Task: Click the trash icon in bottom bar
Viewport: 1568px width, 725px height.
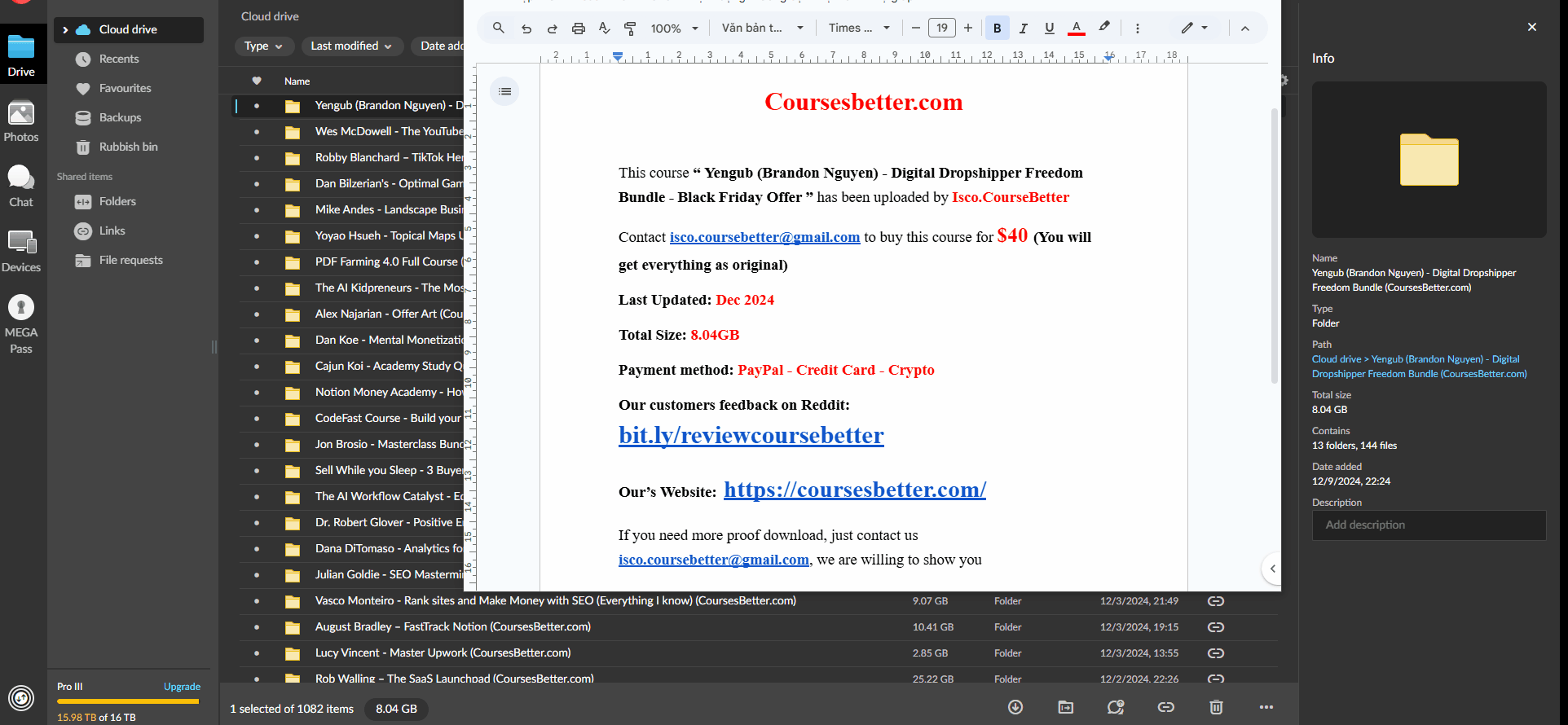Action: (x=1216, y=707)
